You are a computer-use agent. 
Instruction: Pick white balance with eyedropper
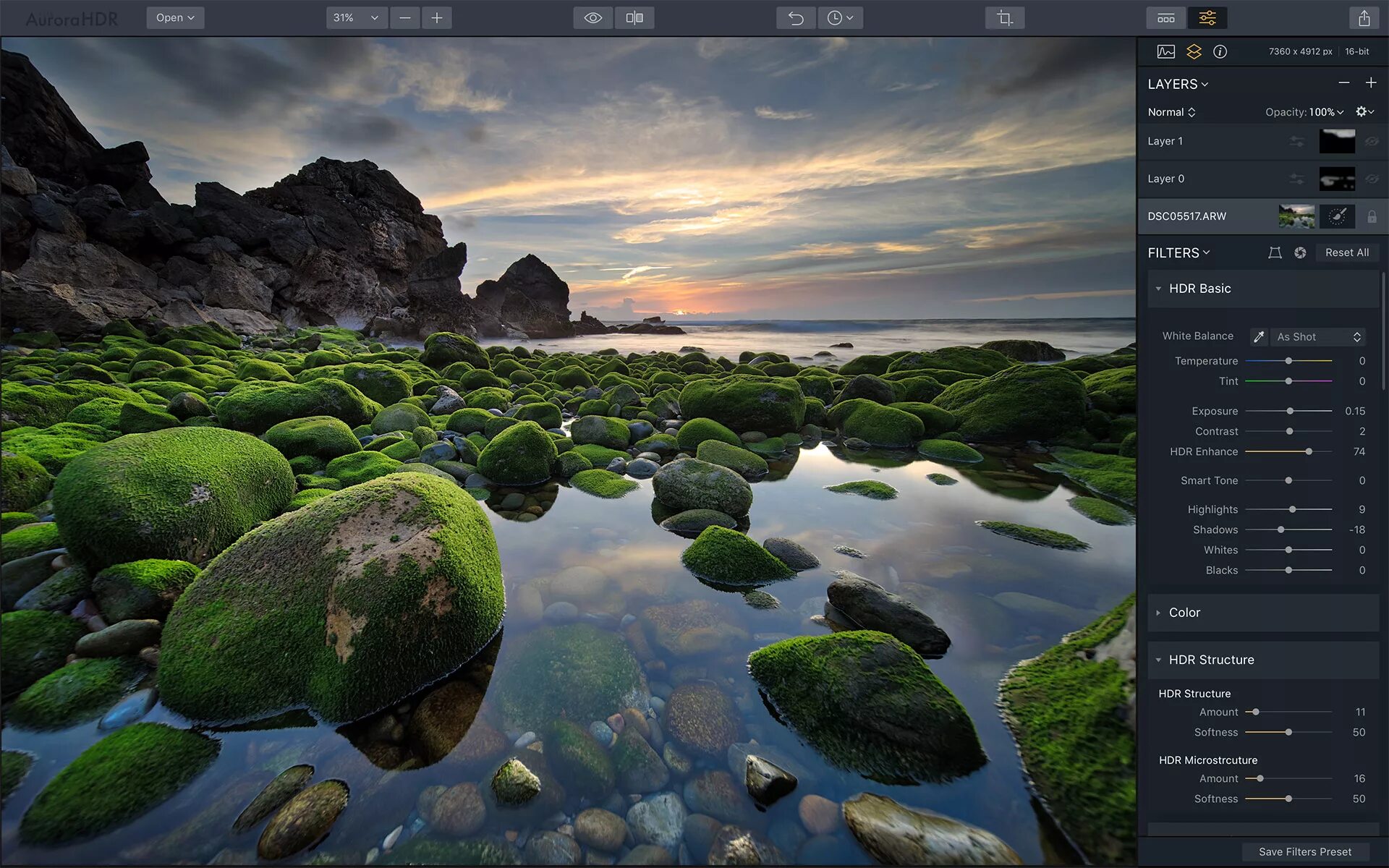click(x=1259, y=337)
